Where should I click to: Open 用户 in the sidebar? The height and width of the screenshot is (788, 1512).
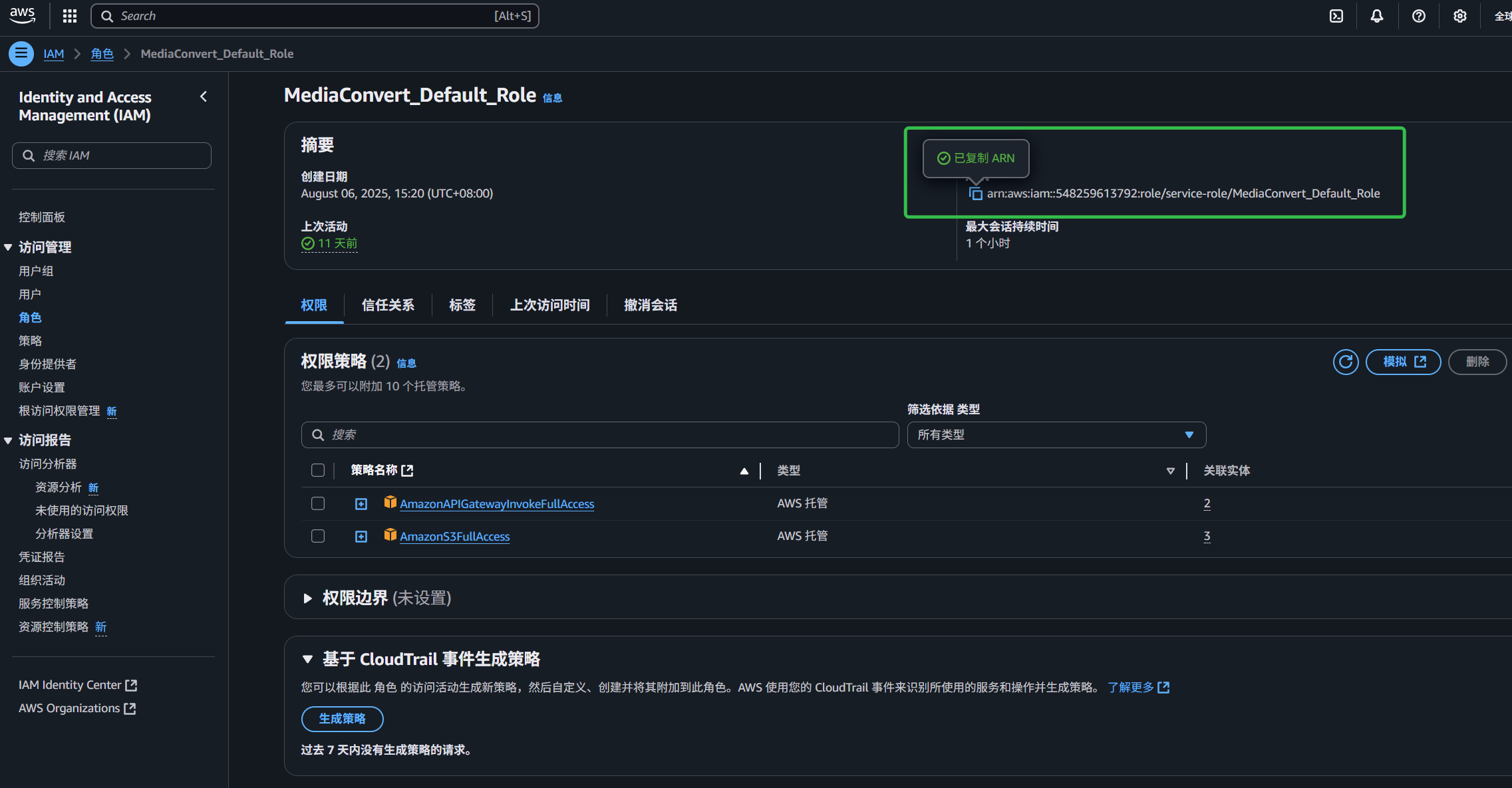(x=30, y=295)
